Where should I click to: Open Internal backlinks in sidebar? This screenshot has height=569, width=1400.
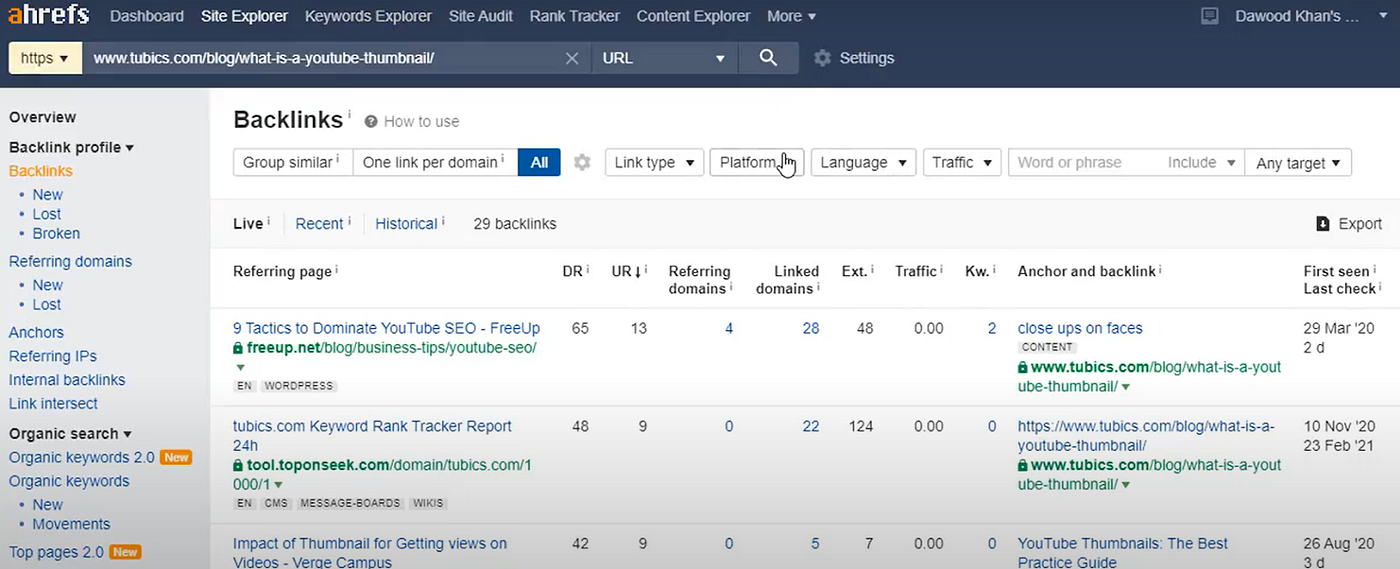[x=67, y=380]
